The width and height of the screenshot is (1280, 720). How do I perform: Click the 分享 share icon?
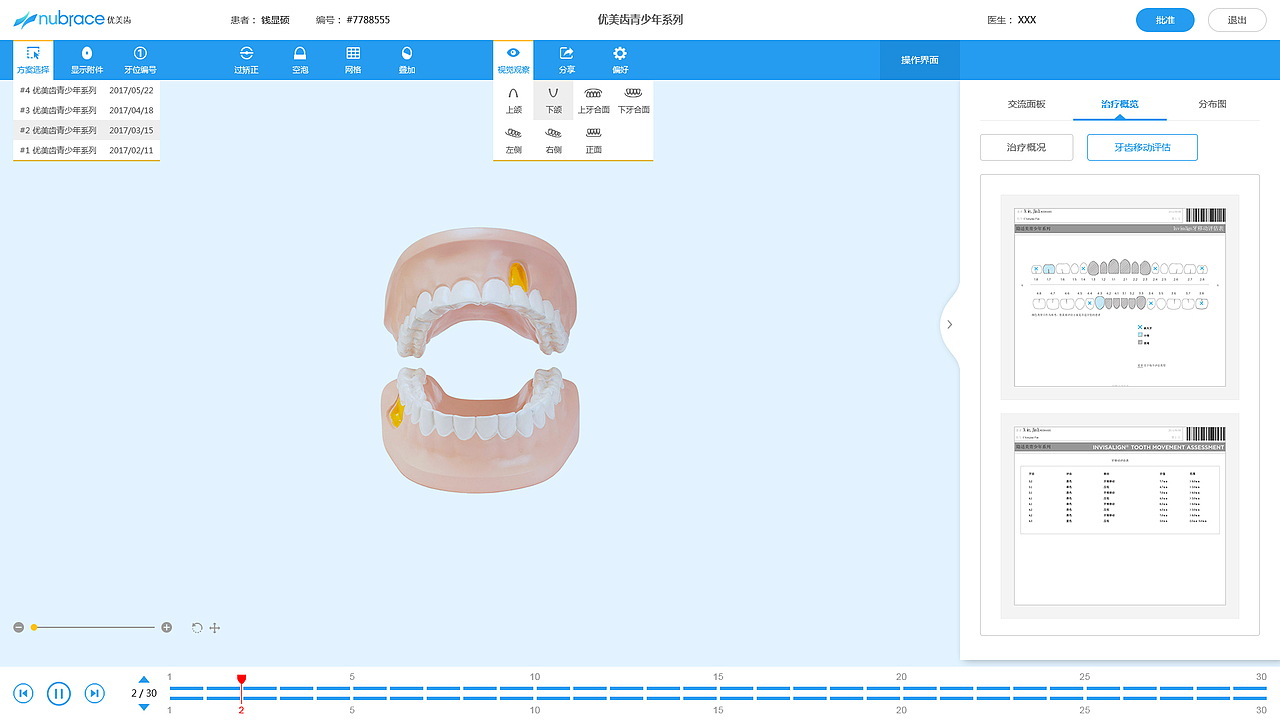(567, 60)
